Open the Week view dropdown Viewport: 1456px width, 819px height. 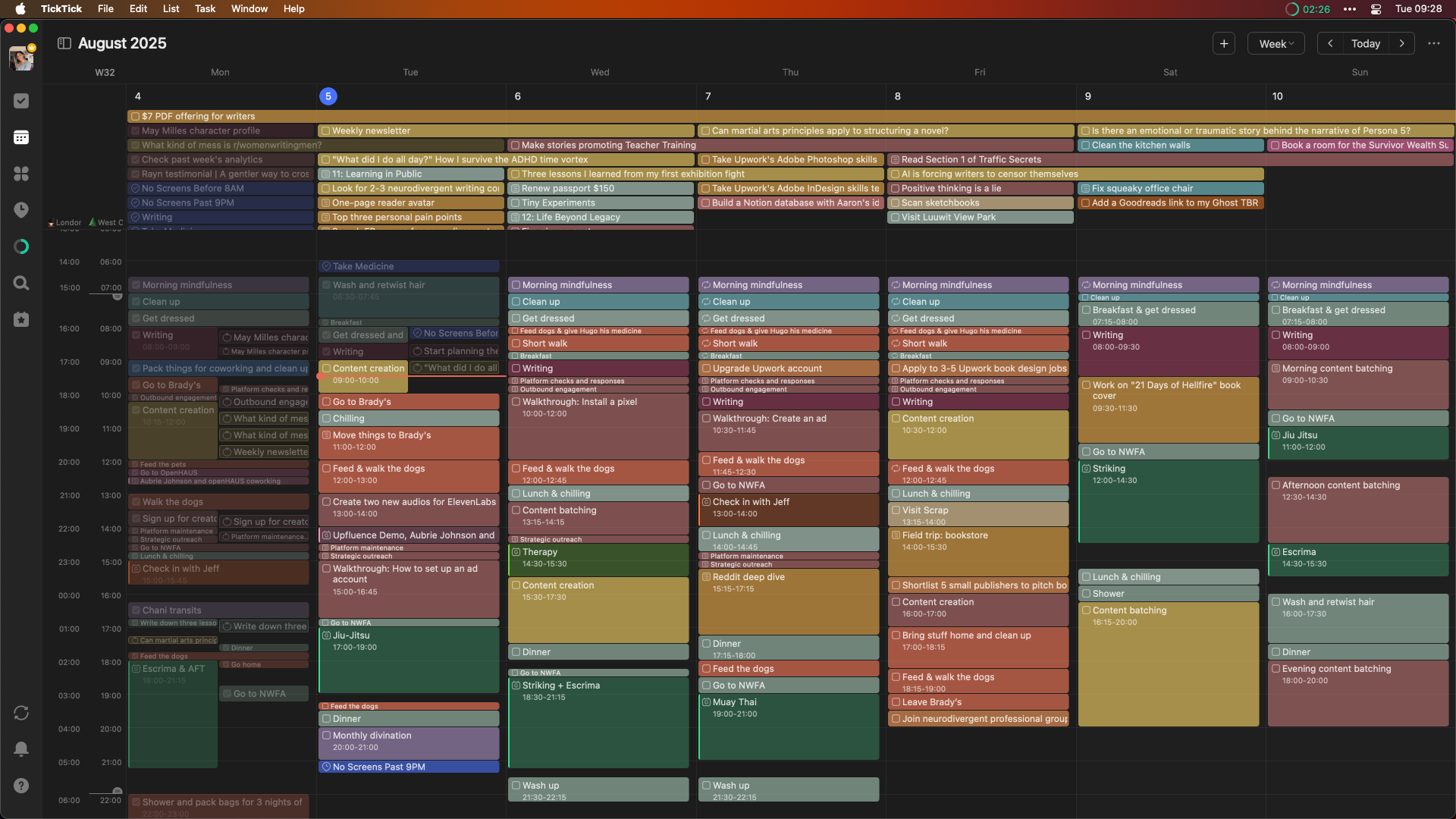pos(1276,43)
